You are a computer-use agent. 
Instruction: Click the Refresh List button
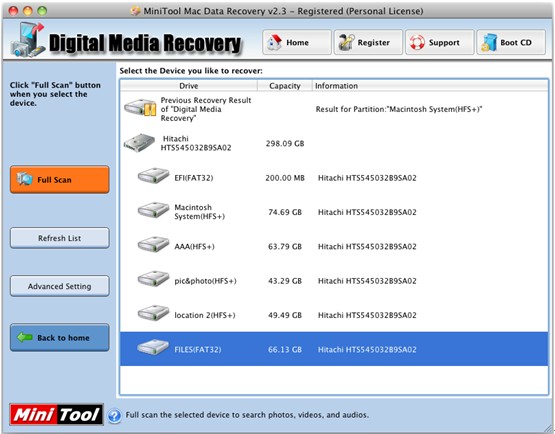click(x=59, y=238)
